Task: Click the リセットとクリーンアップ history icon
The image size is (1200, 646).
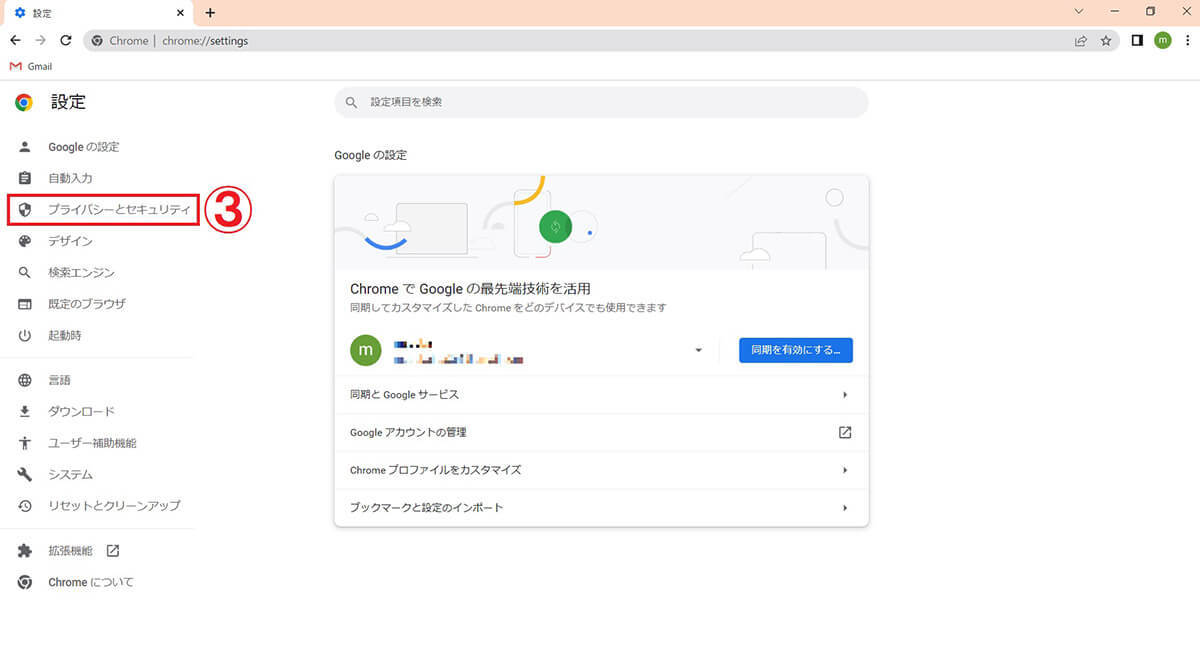Action: point(25,505)
